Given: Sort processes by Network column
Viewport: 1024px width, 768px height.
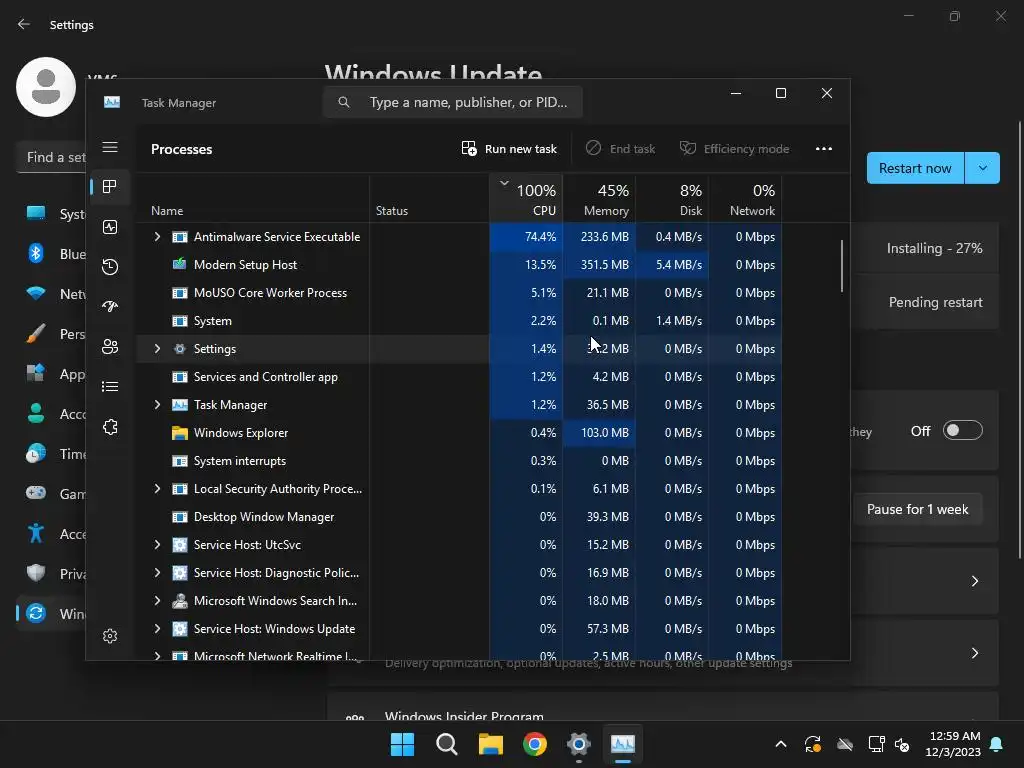Looking at the screenshot, I should click(745, 199).
